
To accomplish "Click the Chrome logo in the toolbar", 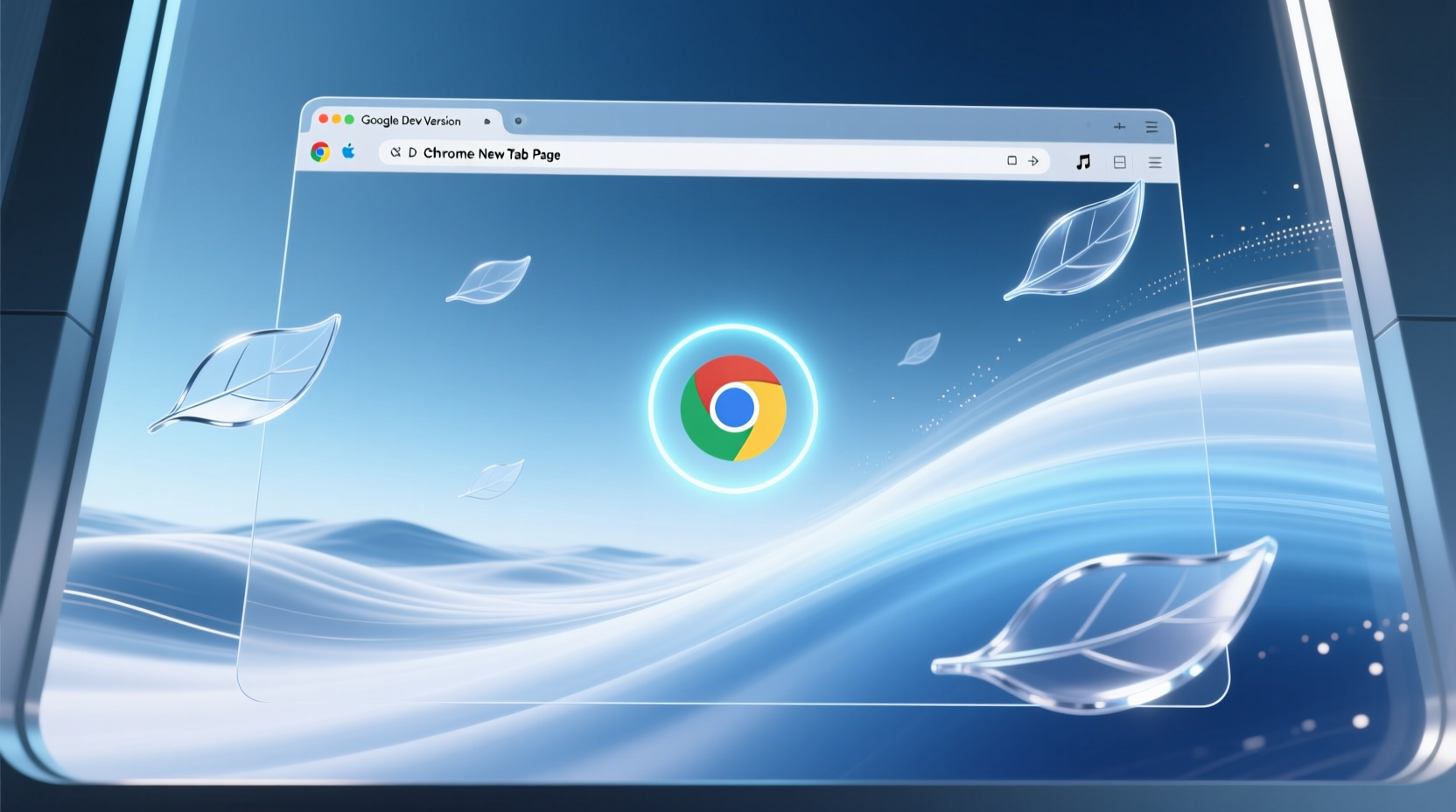I will click(320, 152).
